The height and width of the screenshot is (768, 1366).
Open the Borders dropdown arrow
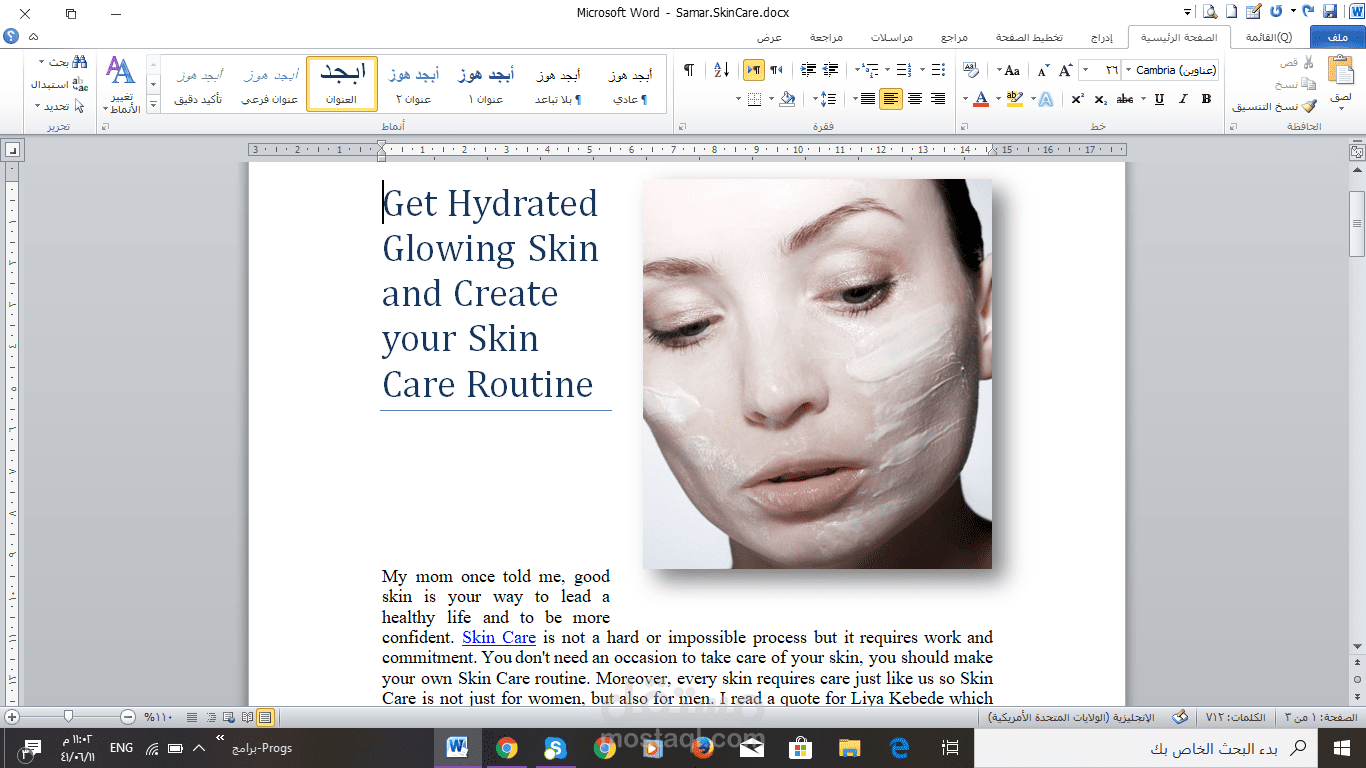click(740, 99)
